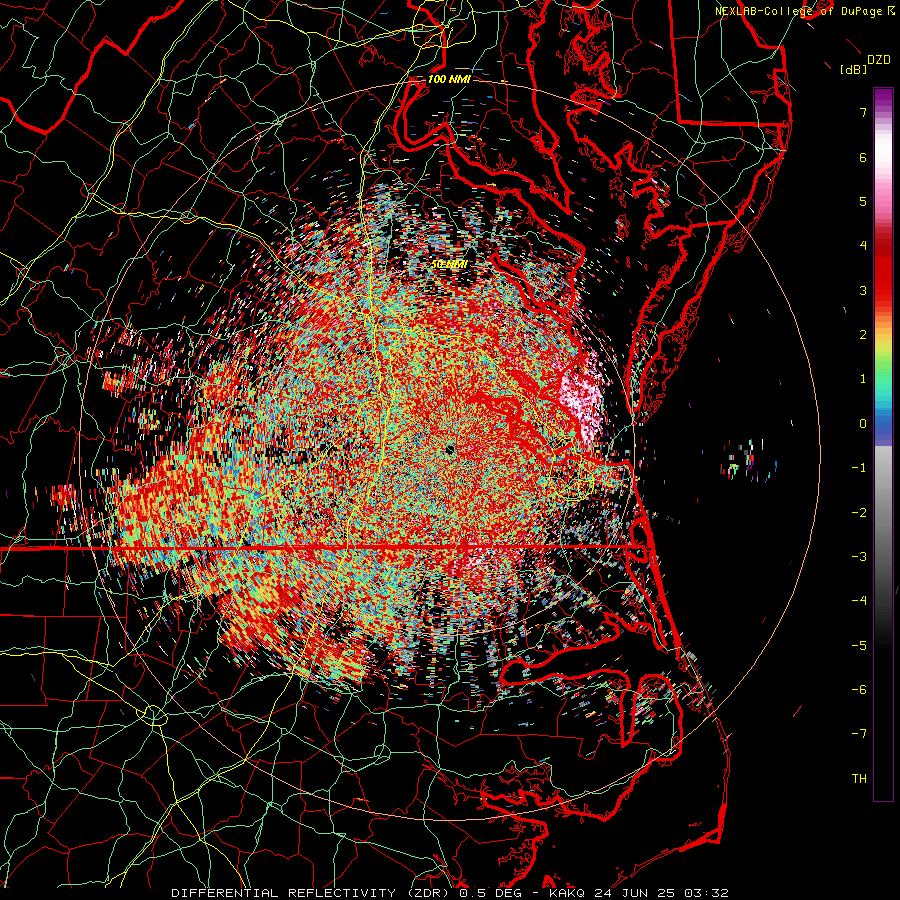Click the 100 NMI range ring label
Viewport: 900px width, 900px height.
point(449,79)
